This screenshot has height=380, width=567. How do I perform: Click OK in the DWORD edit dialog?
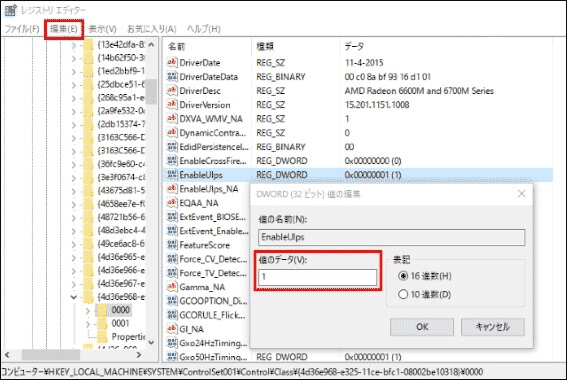(x=422, y=327)
